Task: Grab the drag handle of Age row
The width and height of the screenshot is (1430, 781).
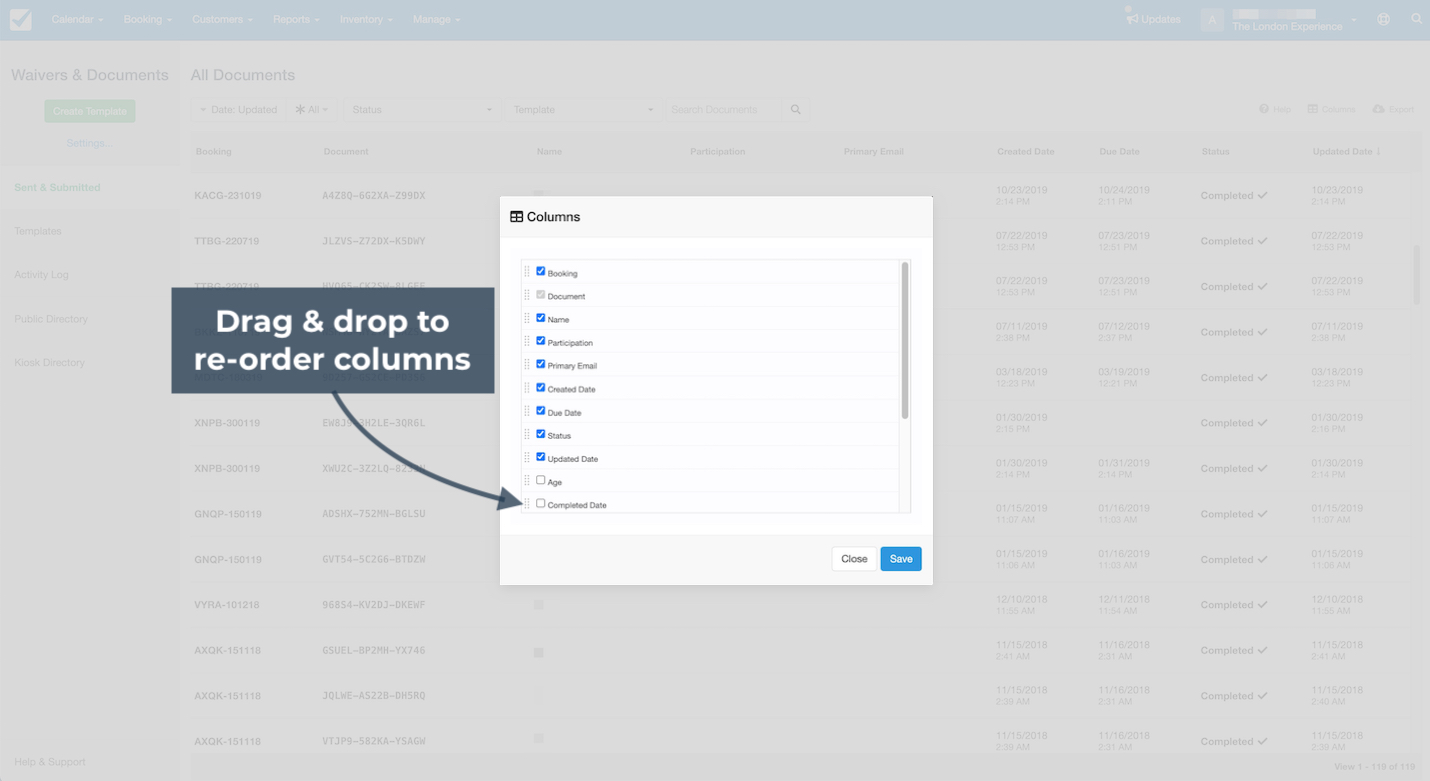Action: [x=527, y=481]
